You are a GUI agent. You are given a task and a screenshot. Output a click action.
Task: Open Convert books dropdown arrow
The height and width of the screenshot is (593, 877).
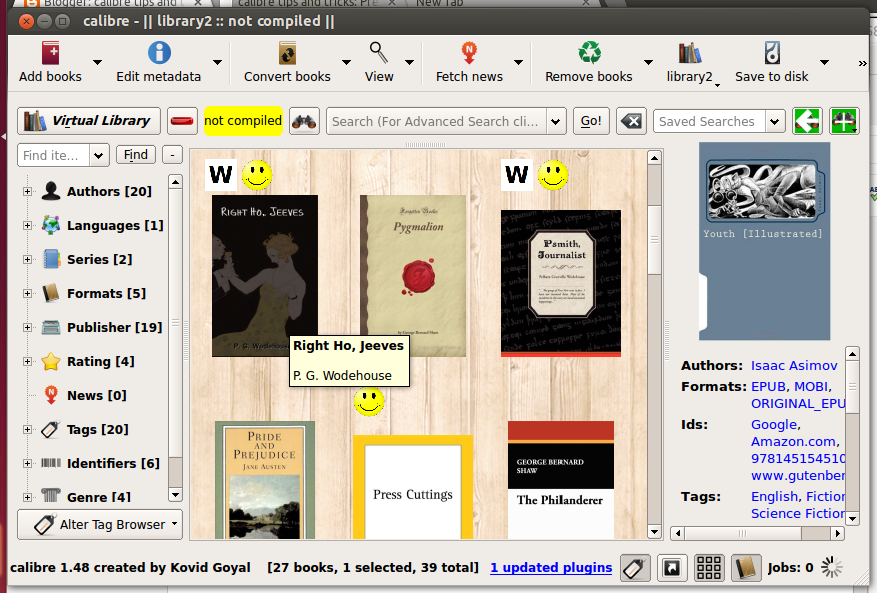[x=346, y=62]
